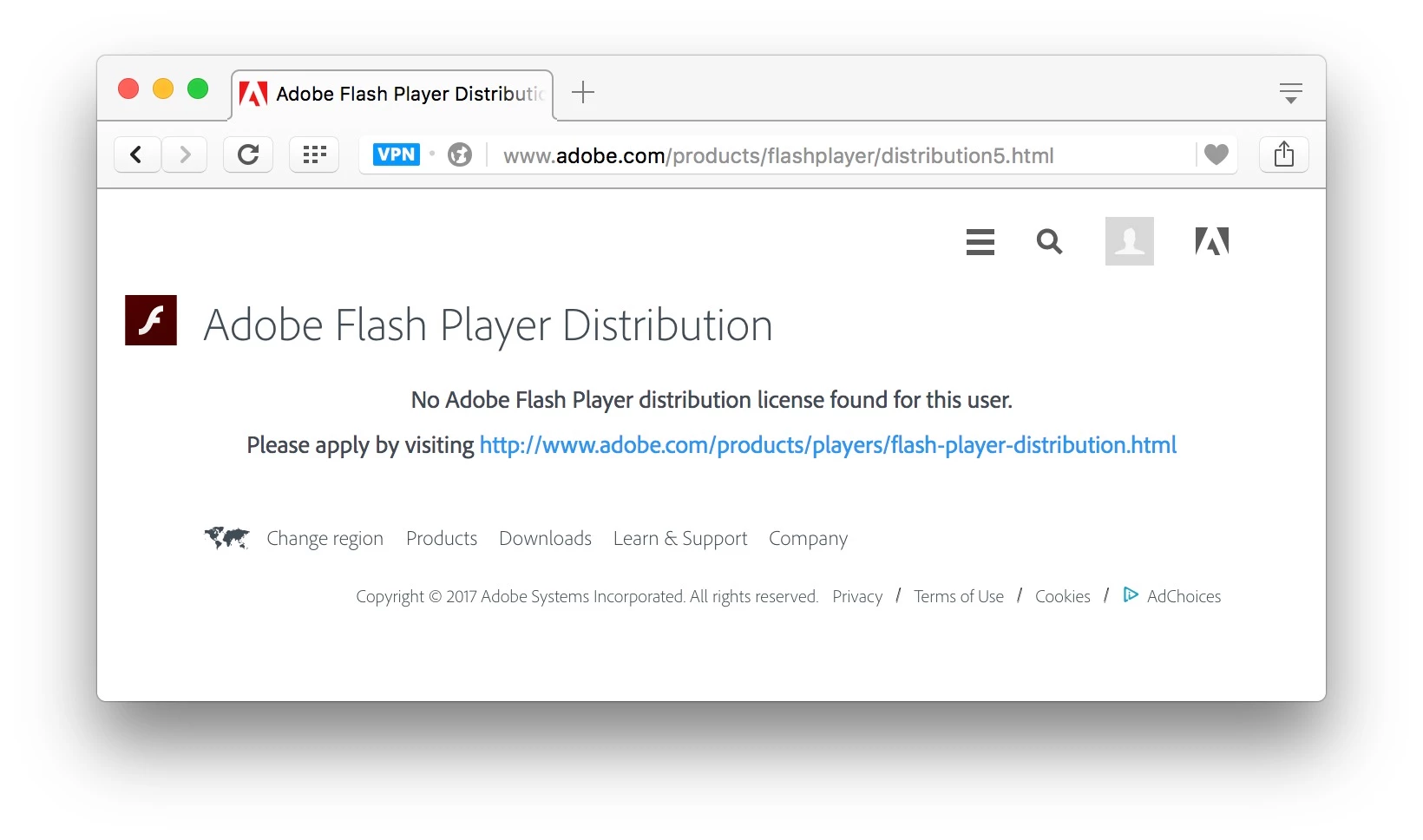
Task: Open the tab menu dropdown icon
Action: [x=1291, y=93]
